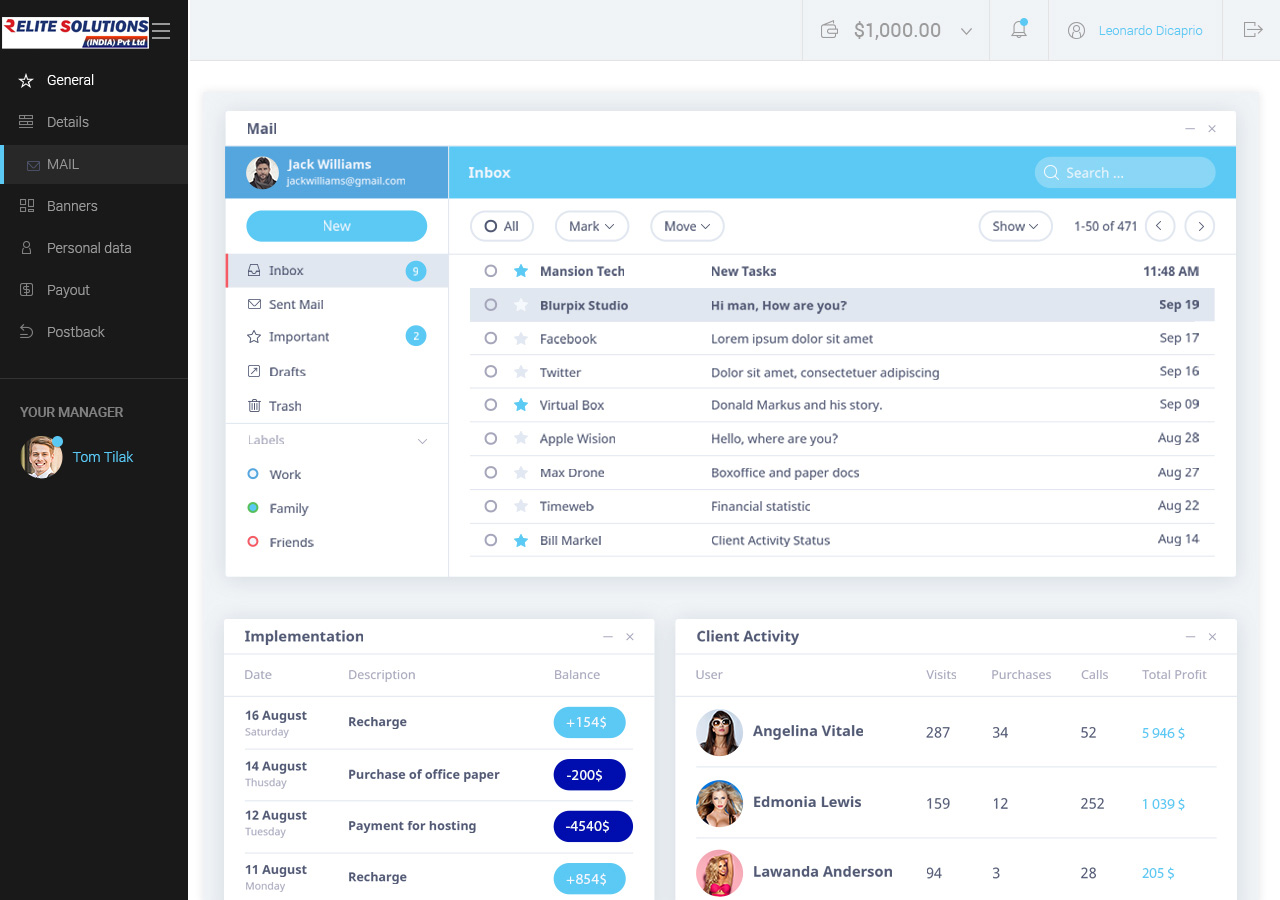Toggle the All select button
Viewport: 1280px width, 900px height.
pyautogui.click(x=502, y=226)
